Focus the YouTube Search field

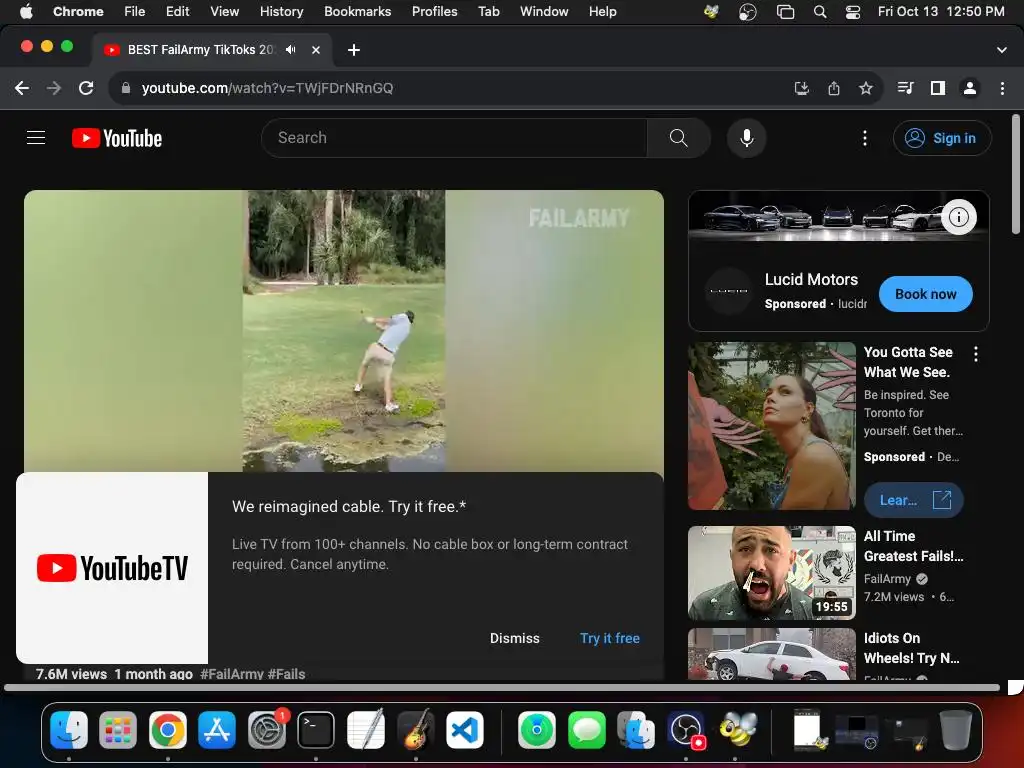click(455, 138)
